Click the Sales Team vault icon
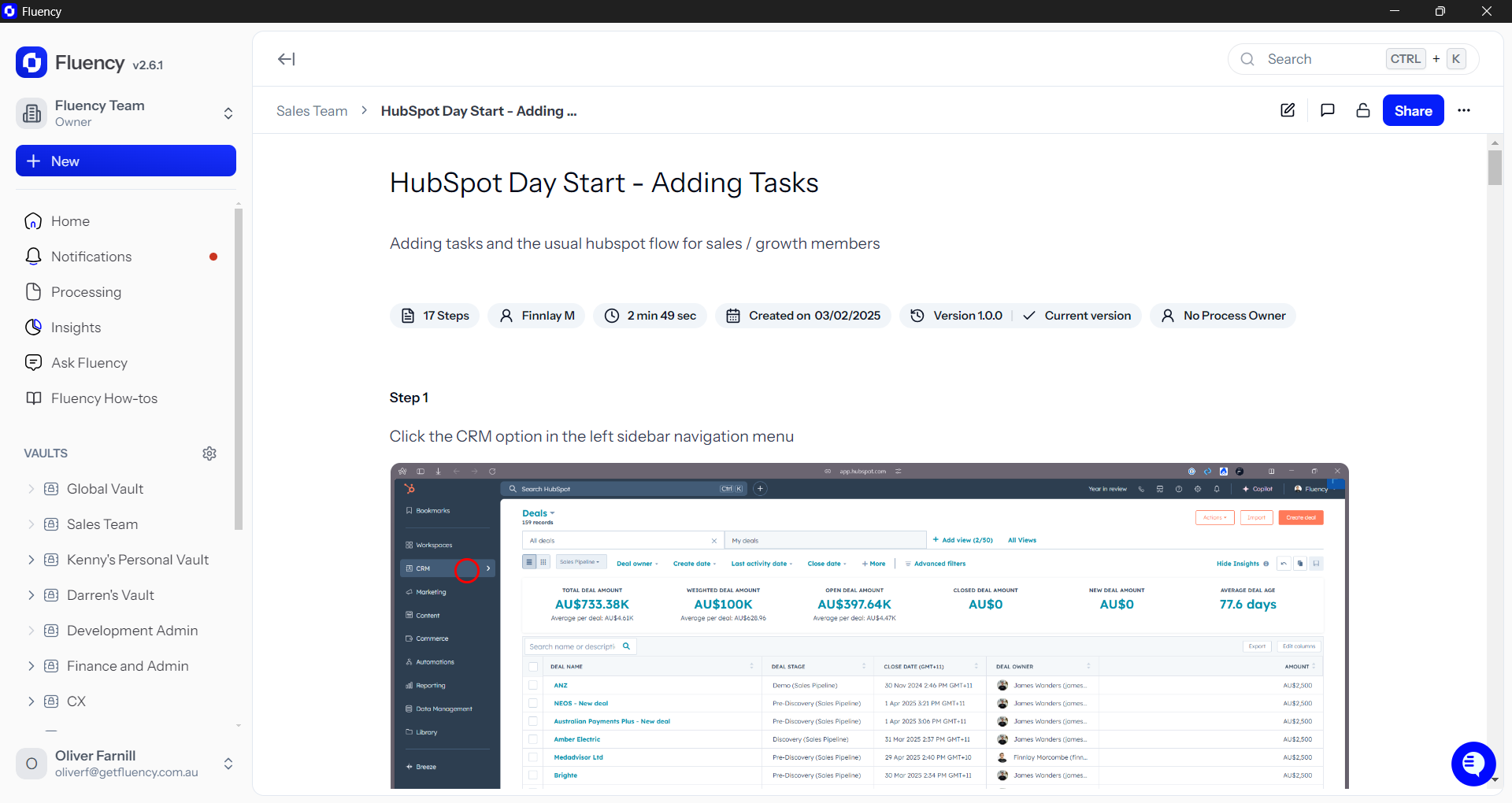Viewport: 1512px width, 803px height. (x=51, y=524)
